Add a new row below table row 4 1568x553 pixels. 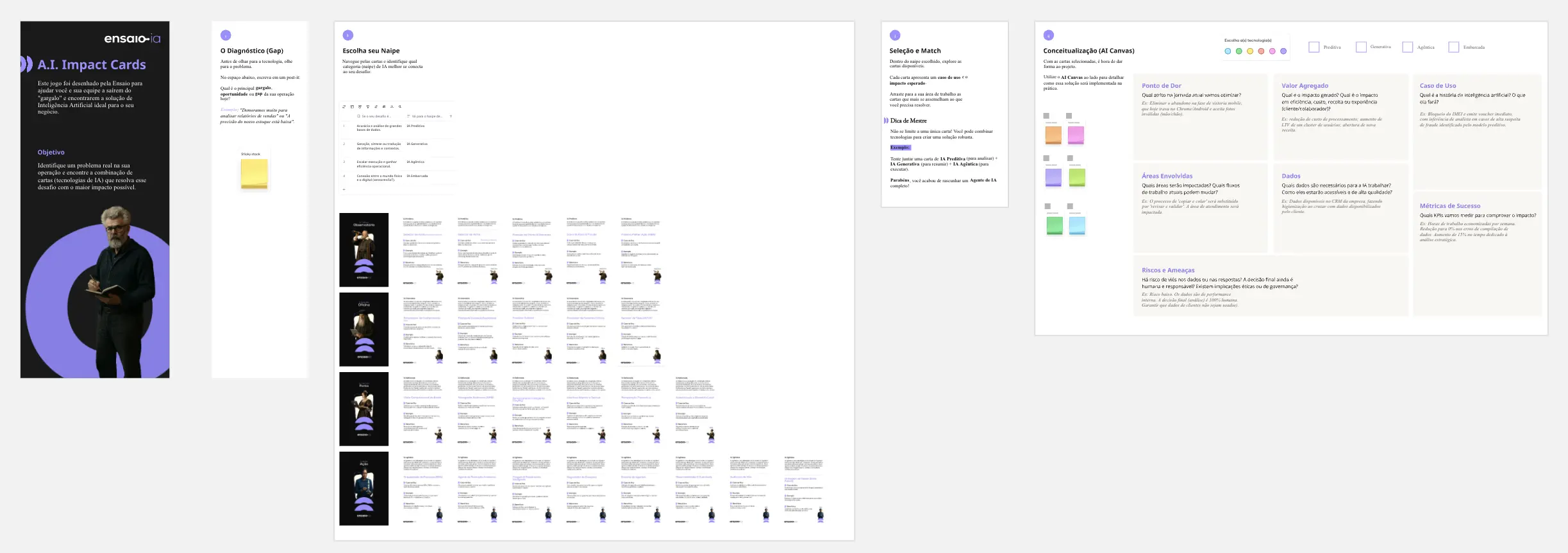[x=344, y=189]
